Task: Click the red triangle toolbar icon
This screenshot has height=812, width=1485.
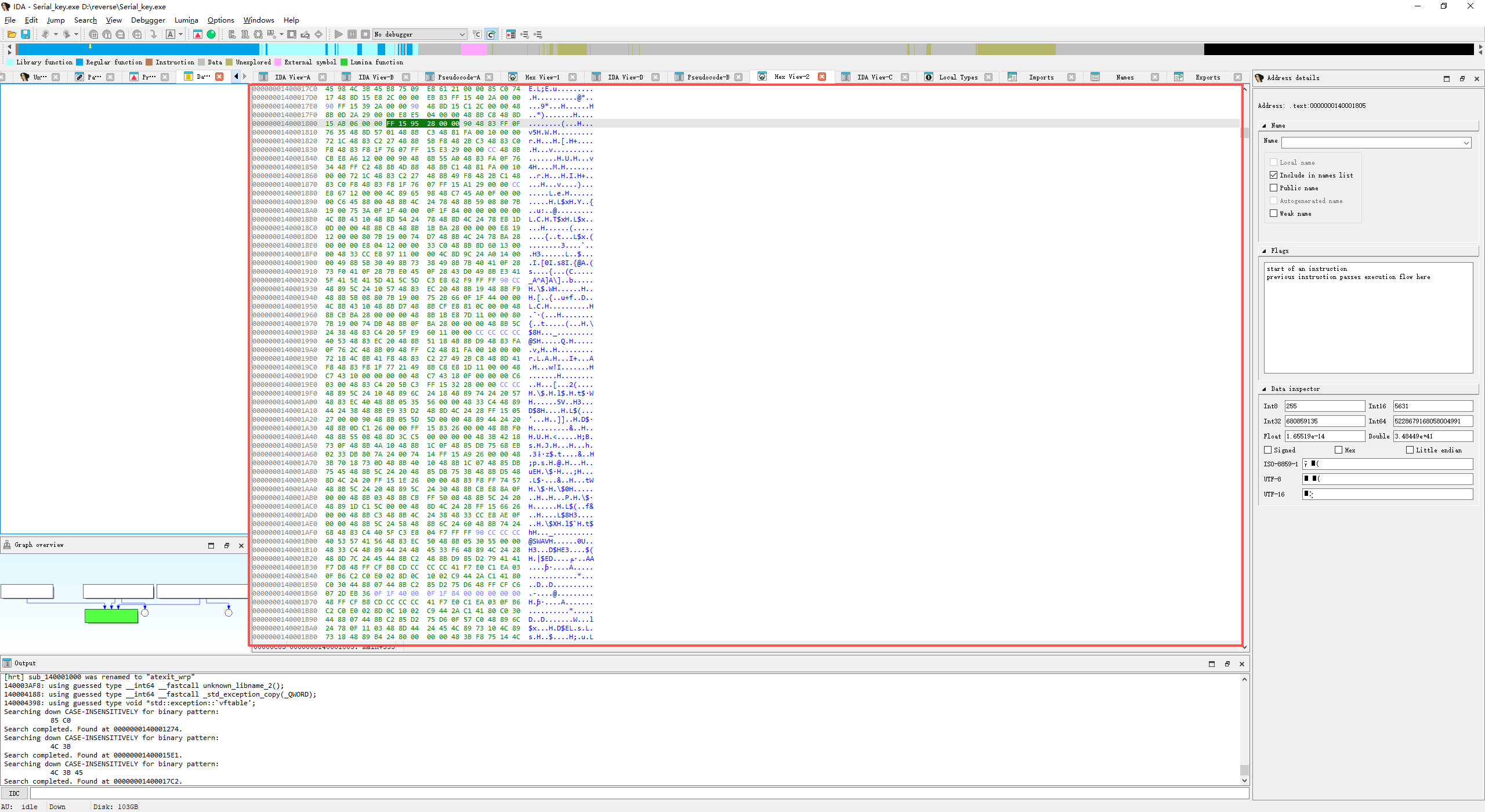Action: pos(198,34)
